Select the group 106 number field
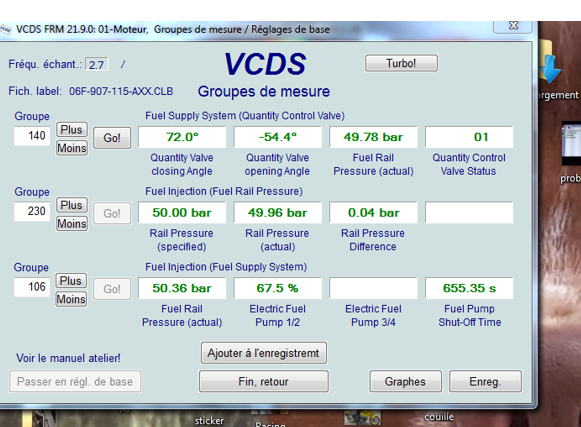The height and width of the screenshot is (427, 581). pyautogui.click(x=32, y=287)
